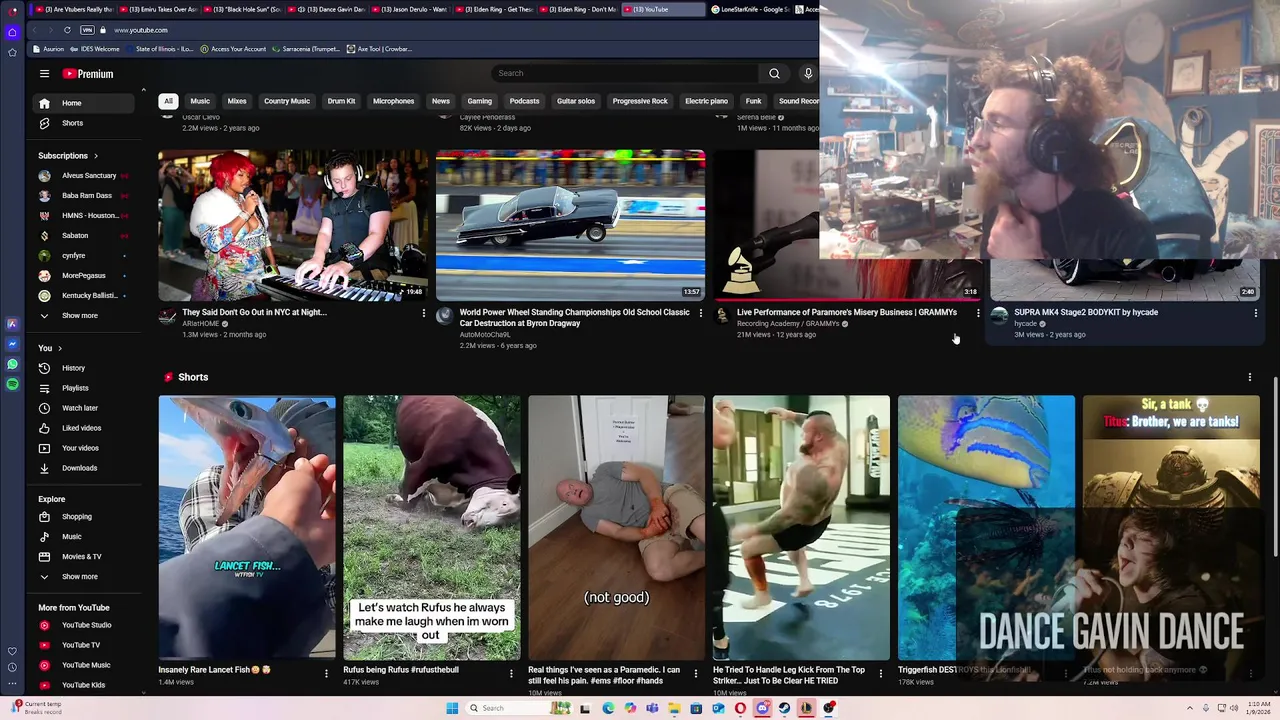Image resolution: width=1280 pixels, height=720 pixels.
Task: Open Downloads in the sidebar
Action: (x=84, y=468)
